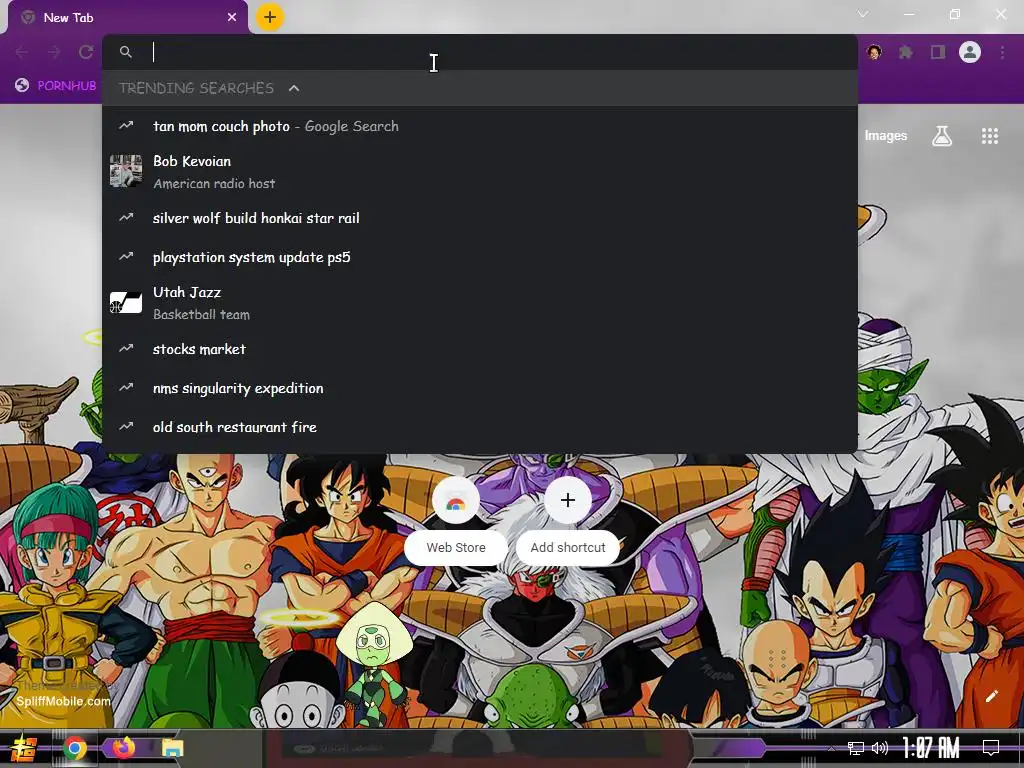
Task: Click the Utah Jazz logo thumbnail
Action: tap(126, 302)
